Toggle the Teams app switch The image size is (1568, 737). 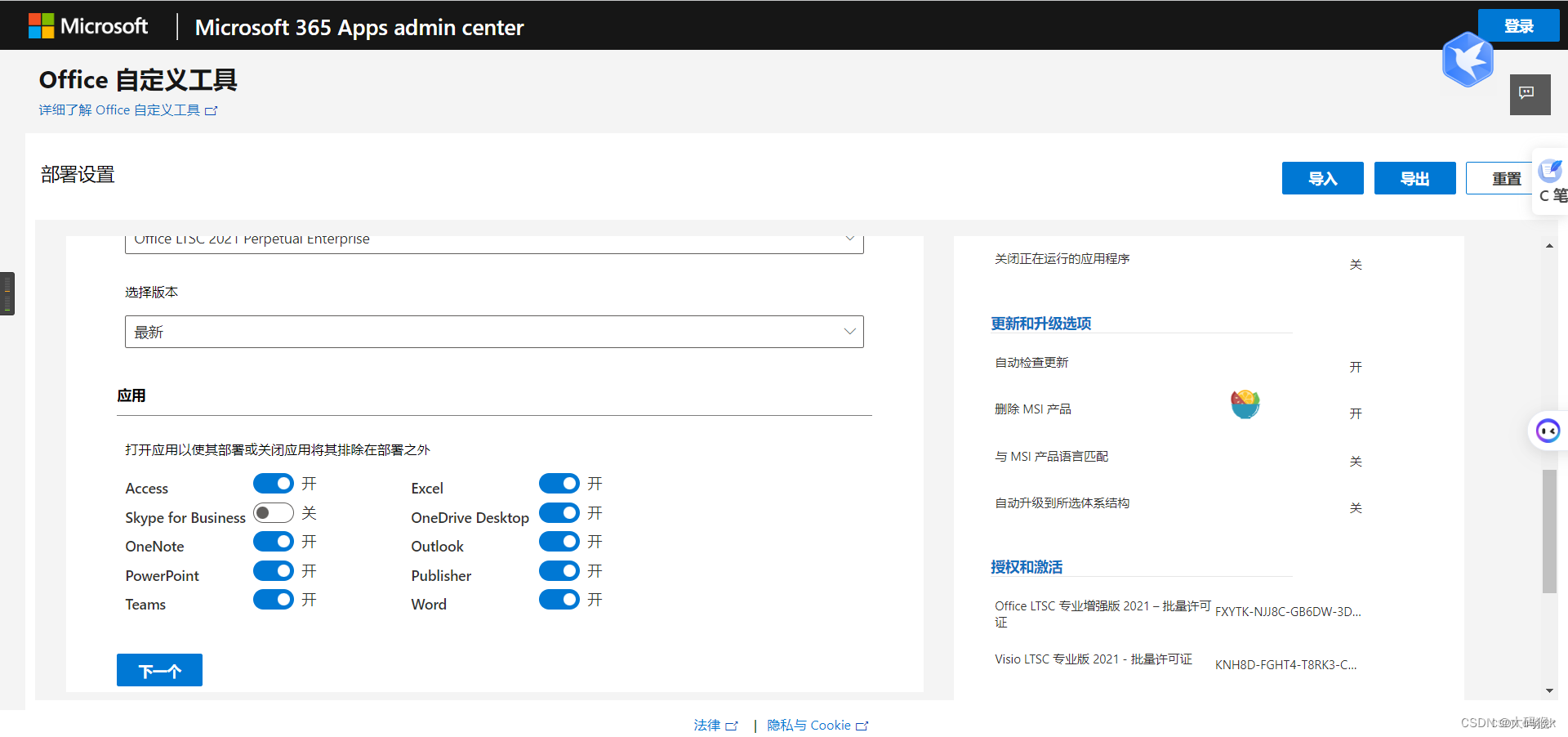[274, 600]
